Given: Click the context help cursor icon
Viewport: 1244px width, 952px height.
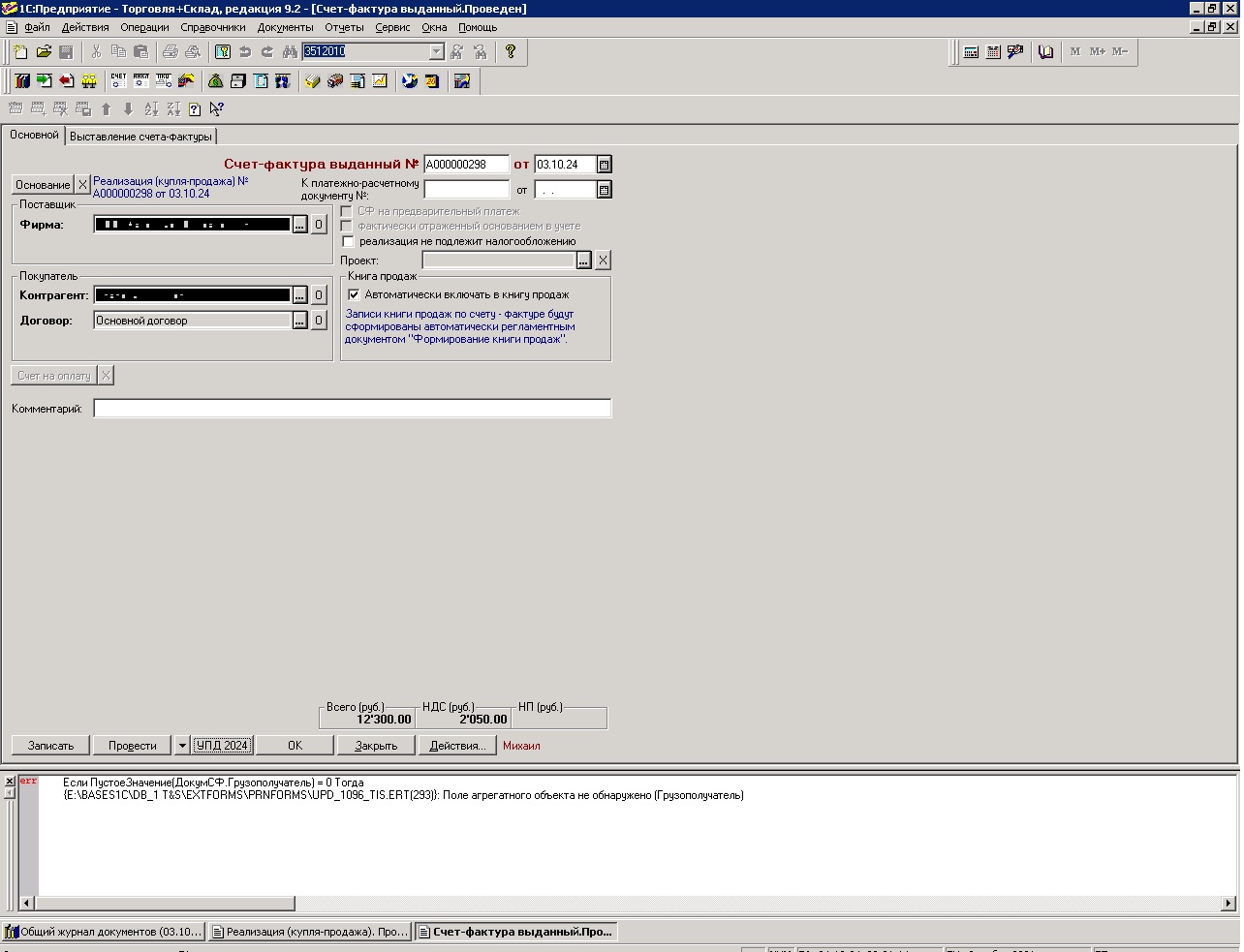Looking at the screenshot, I should click(217, 109).
